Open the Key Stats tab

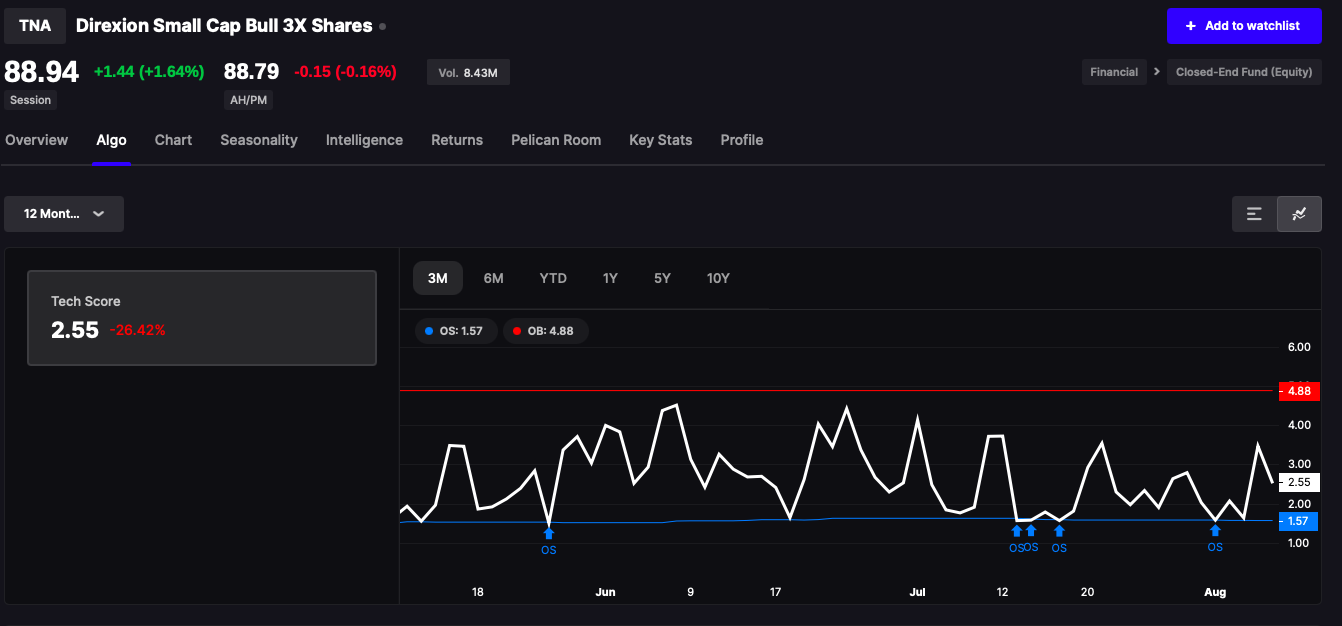coord(660,140)
